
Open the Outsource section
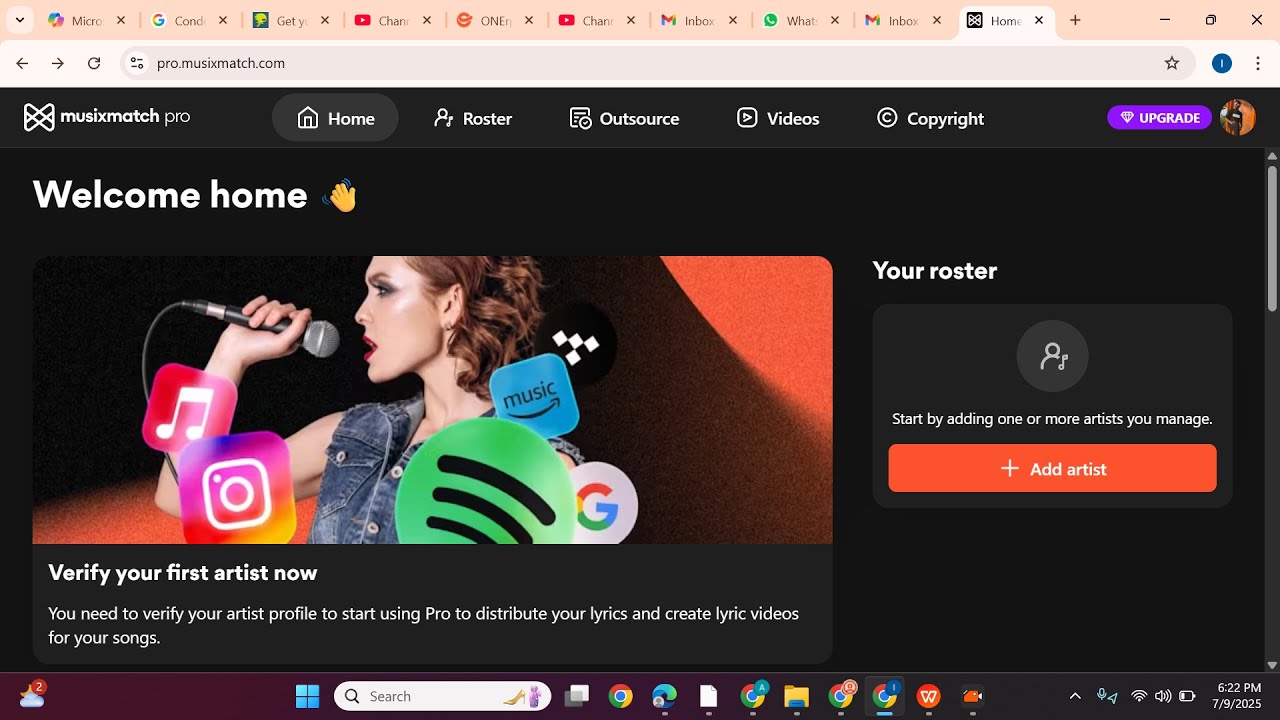tap(624, 118)
